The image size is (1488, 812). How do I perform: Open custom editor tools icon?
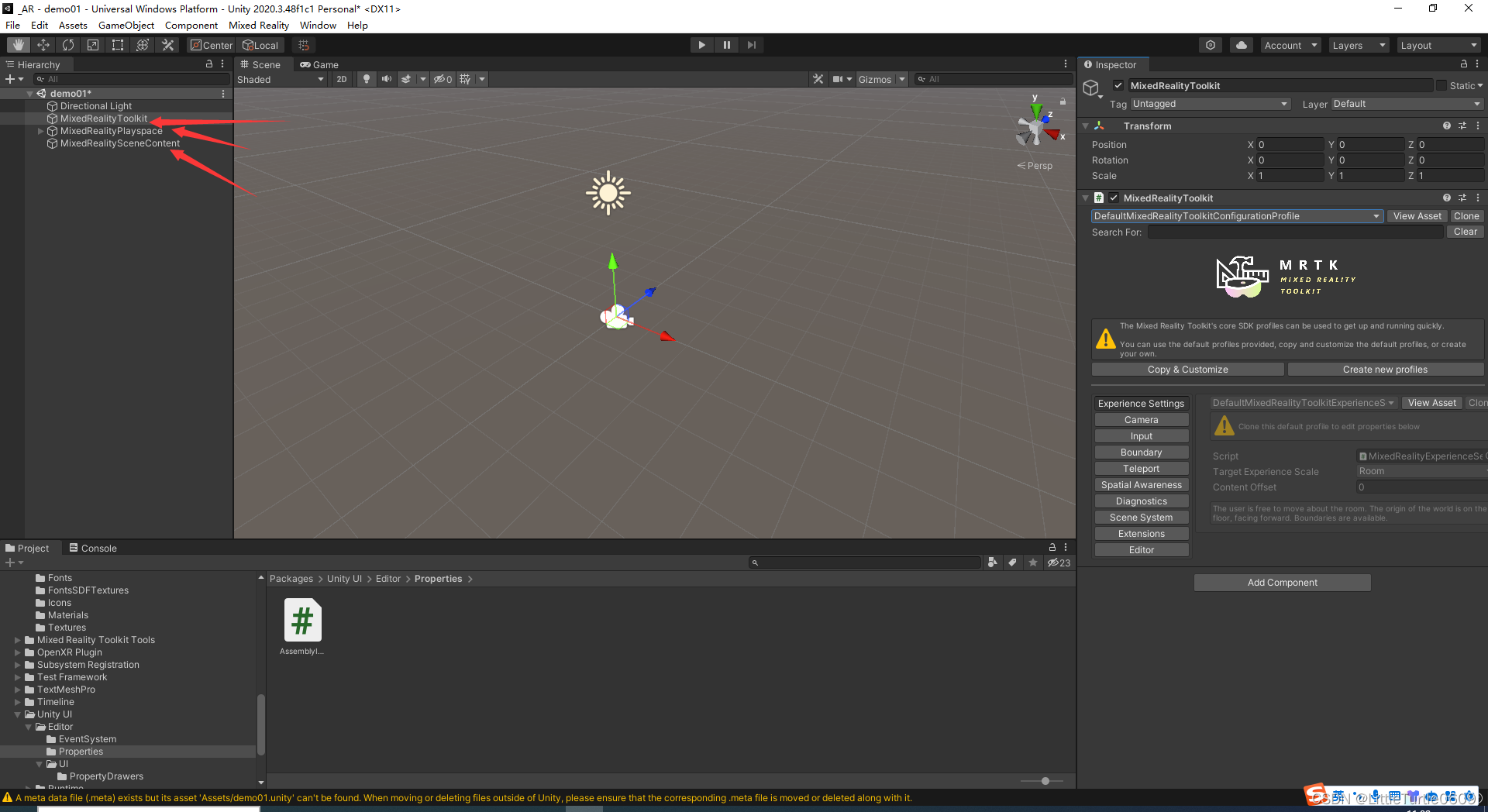(x=167, y=45)
